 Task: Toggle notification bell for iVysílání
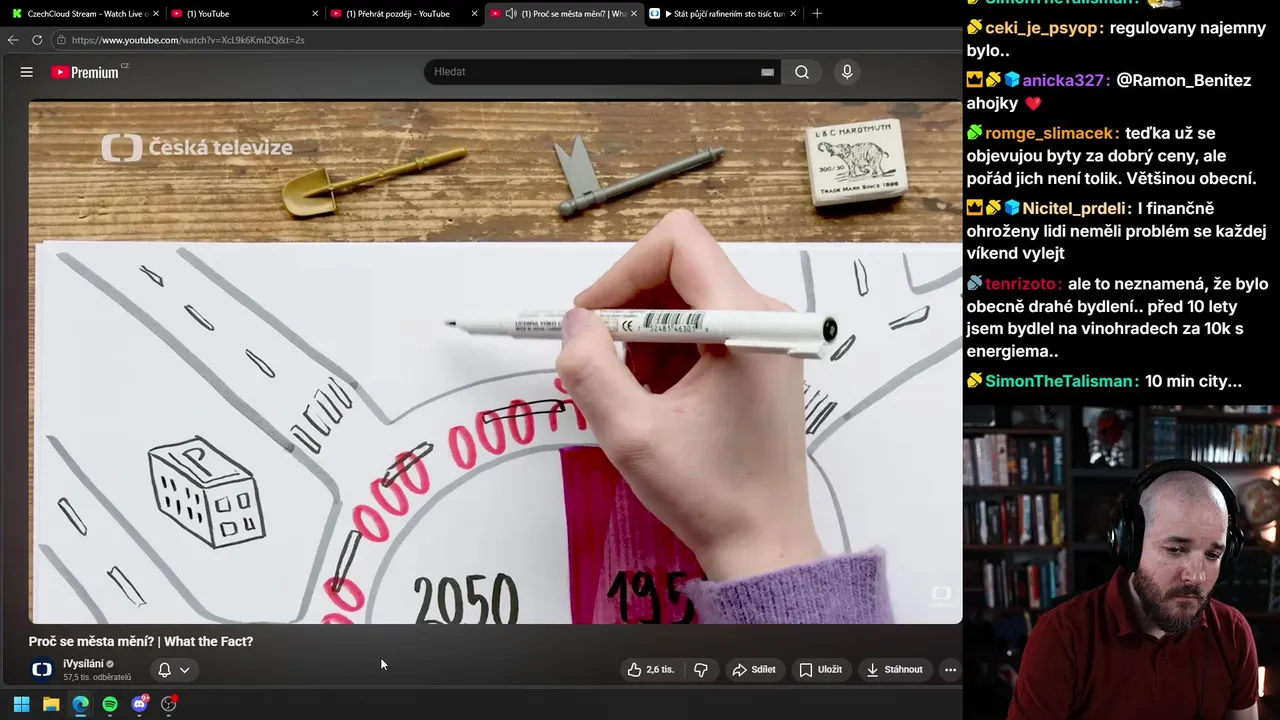point(164,670)
